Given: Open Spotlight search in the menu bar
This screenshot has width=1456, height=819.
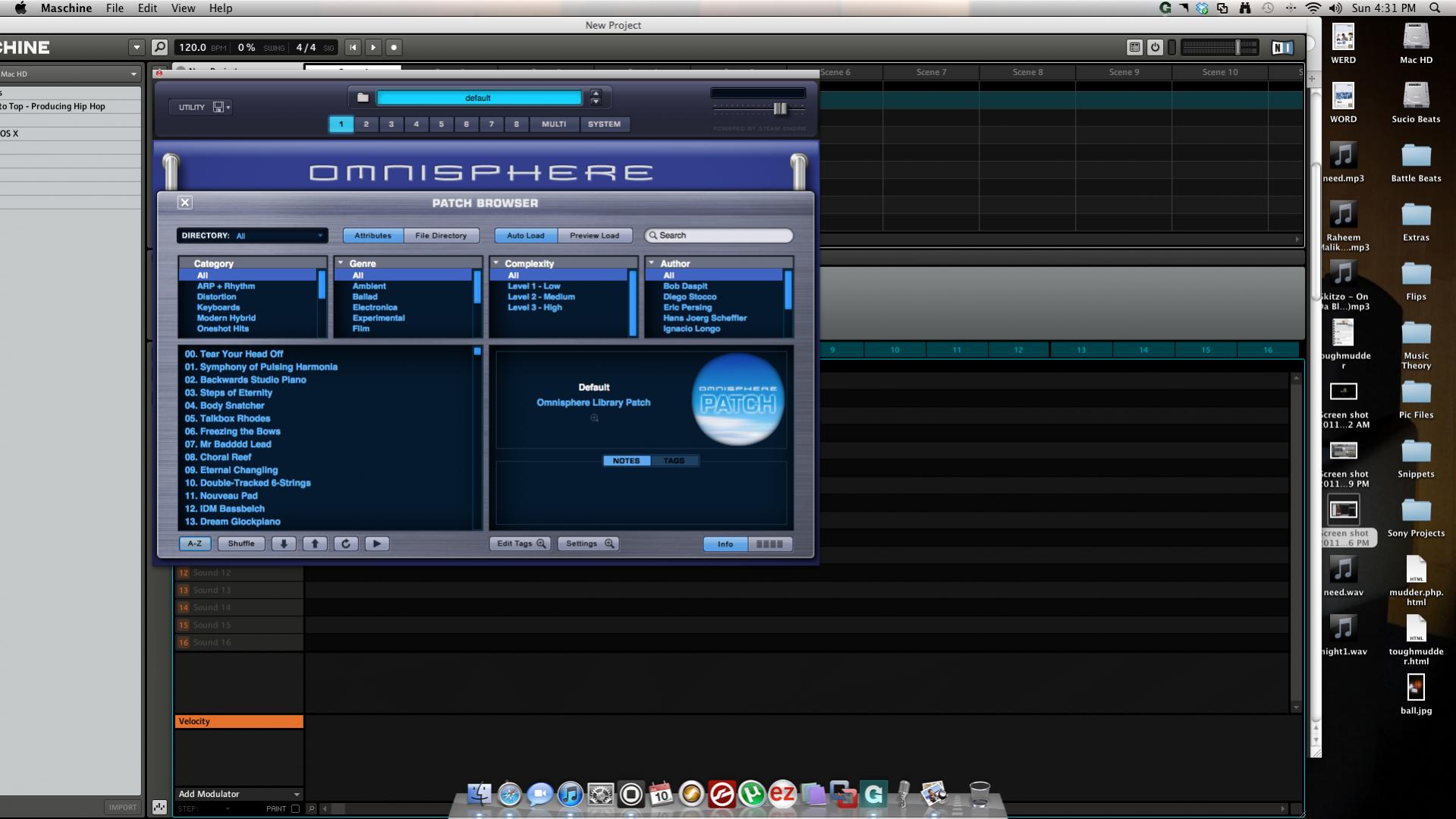Looking at the screenshot, I should tap(1435, 8).
